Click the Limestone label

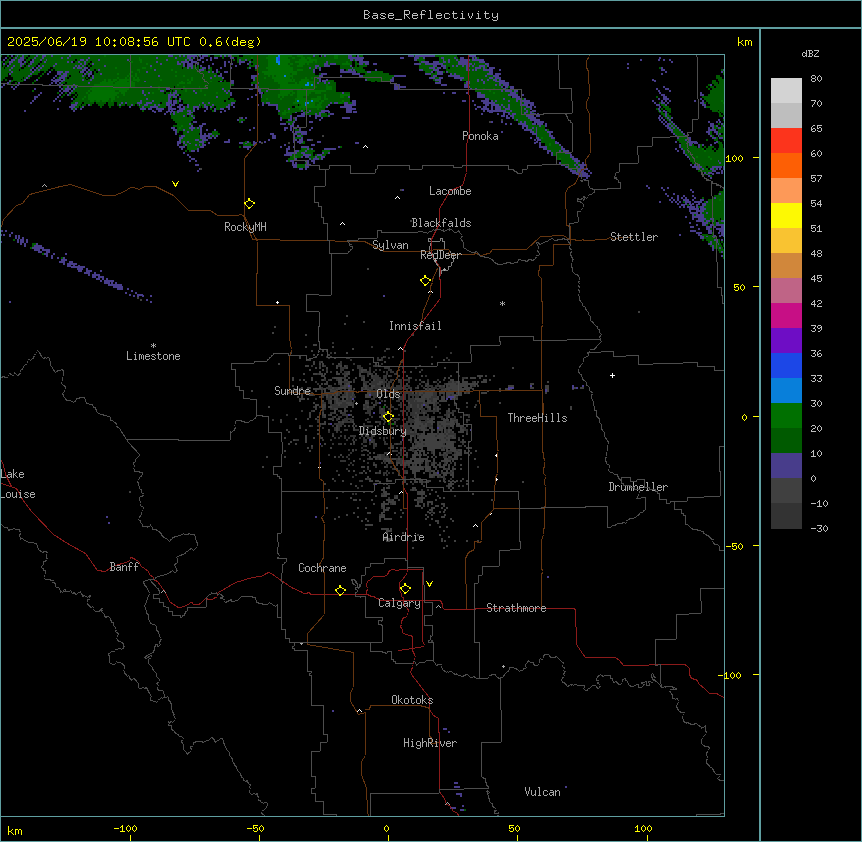pyautogui.click(x=153, y=356)
